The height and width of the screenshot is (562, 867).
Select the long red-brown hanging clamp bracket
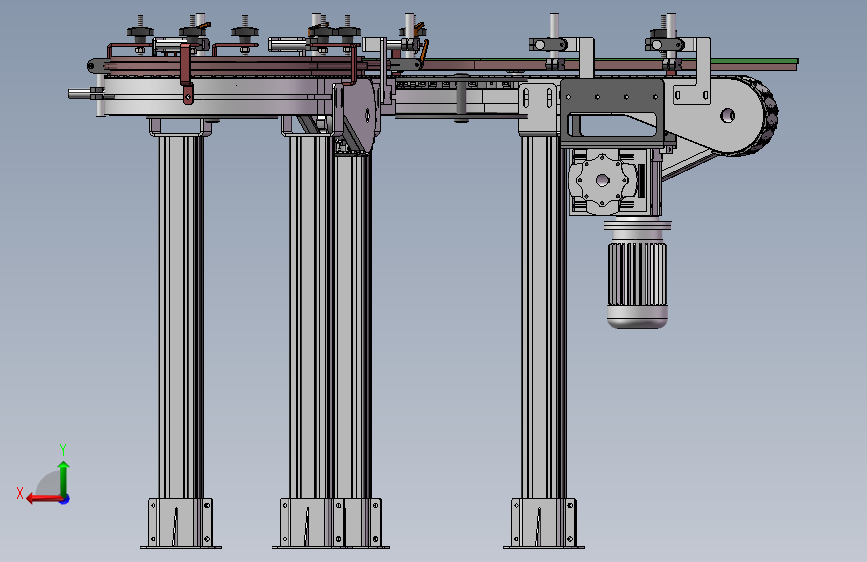click(187, 74)
